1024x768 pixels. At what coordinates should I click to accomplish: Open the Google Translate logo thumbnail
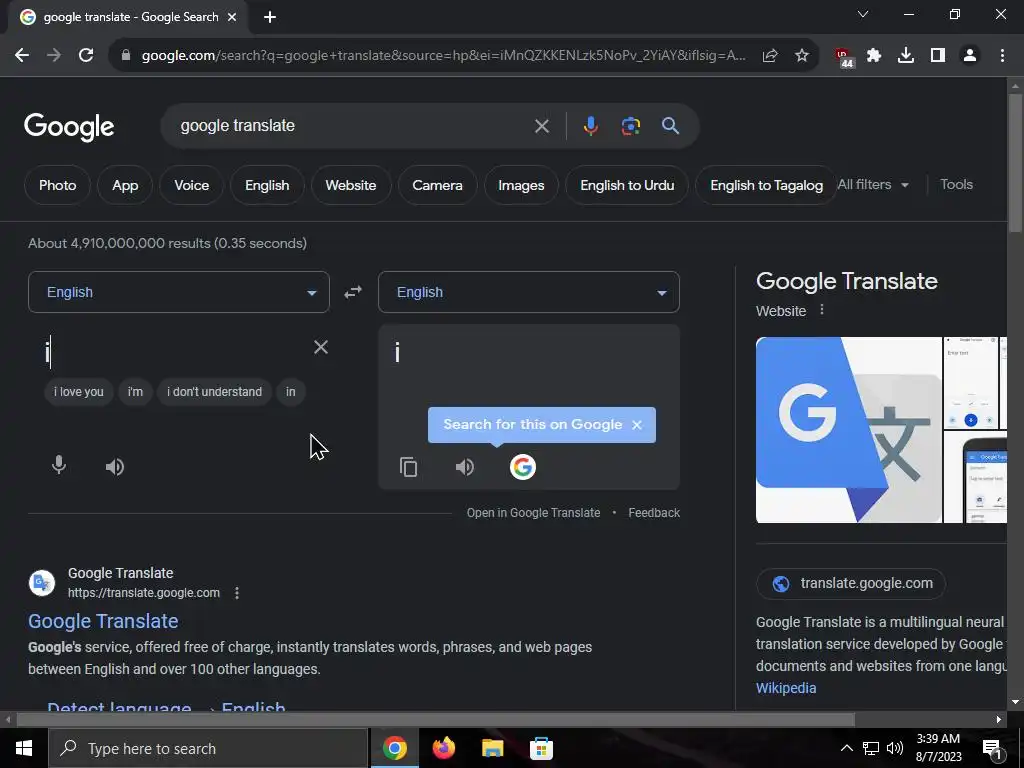click(848, 430)
